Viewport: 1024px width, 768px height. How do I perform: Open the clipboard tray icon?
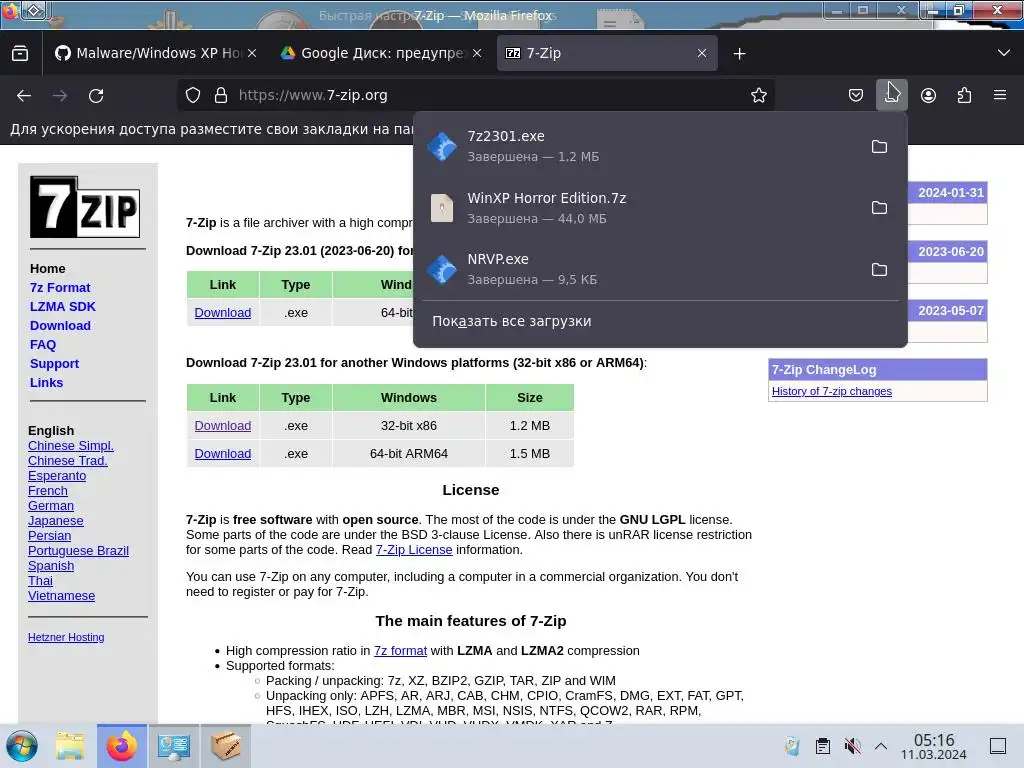[x=823, y=746]
